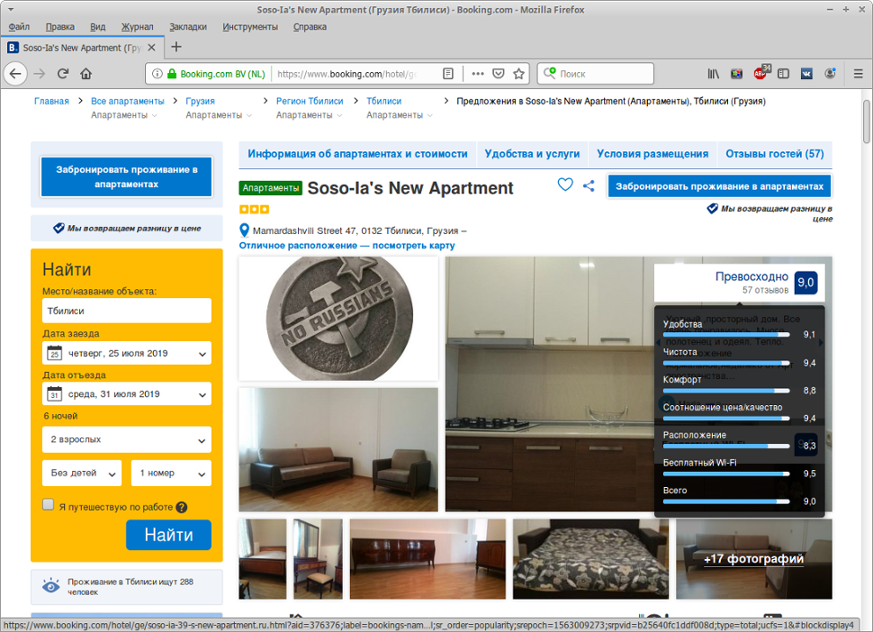Open check-out date dropdown 31 июля 2019

pyautogui.click(x=127, y=394)
